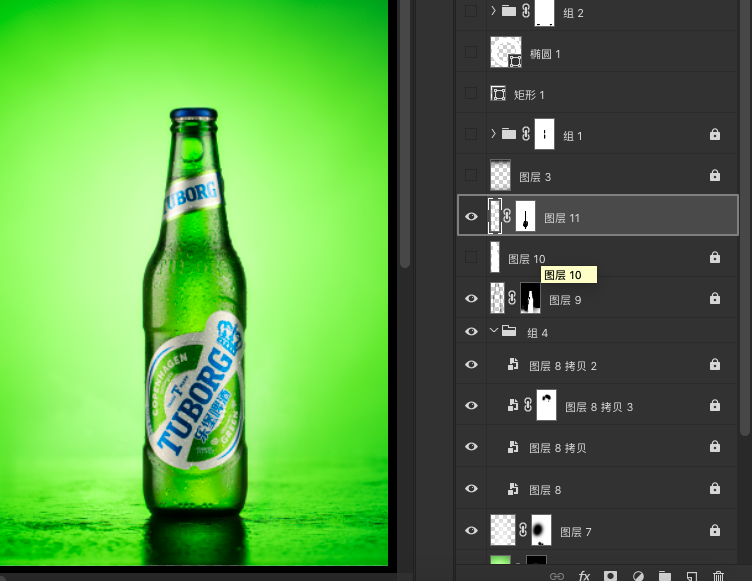752x581 pixels.
Task: Click the lock icon on 图层 8 拷贝 2
Action: pyautogui.click(x=715, y=365)
